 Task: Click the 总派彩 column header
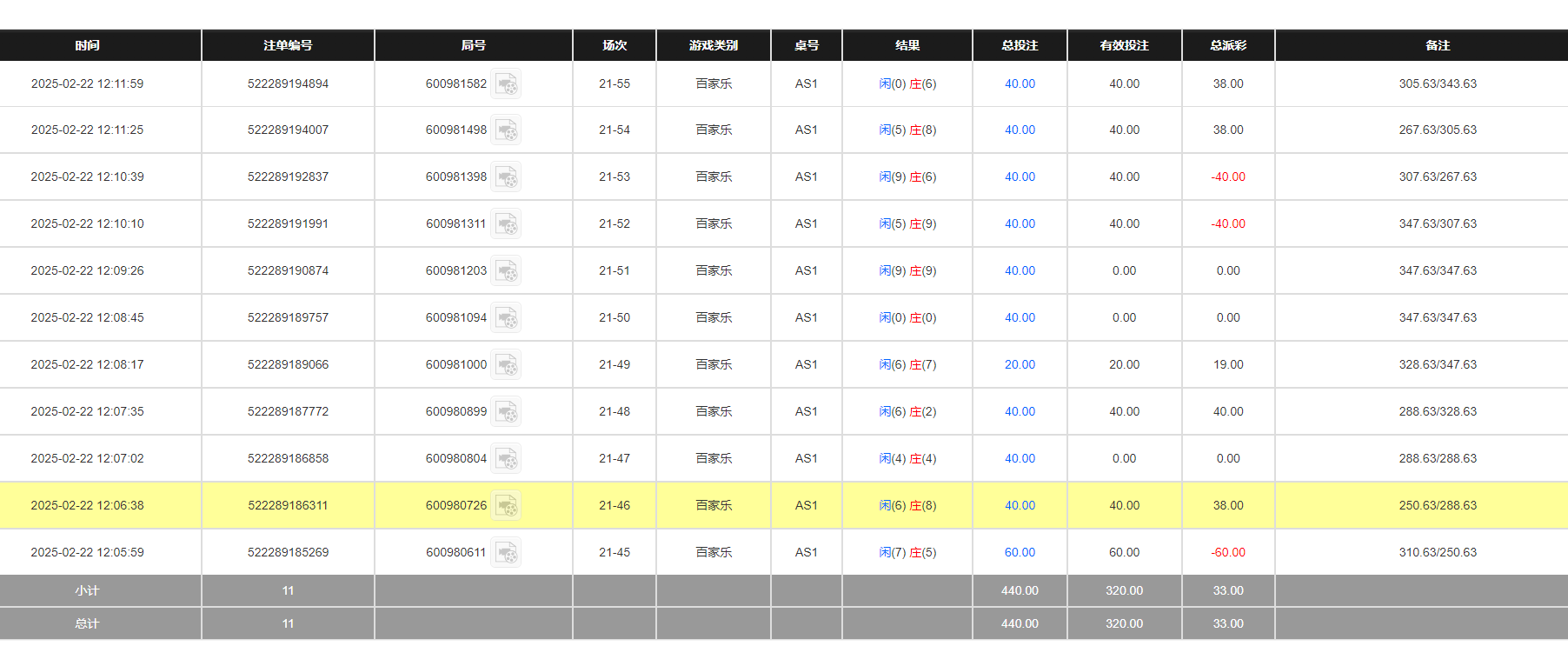(x=1228, y=45)
